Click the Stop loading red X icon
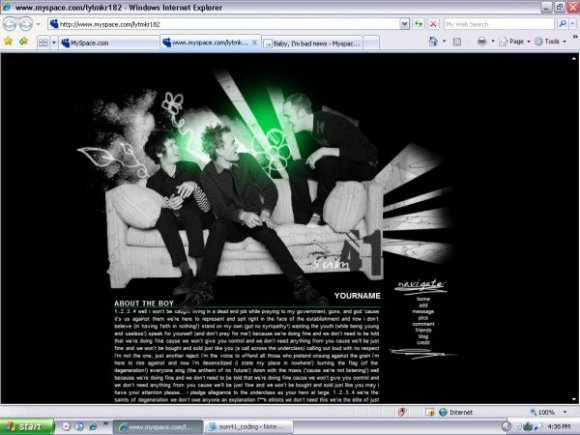Viewport: 580px width, 435px height. 433,24
